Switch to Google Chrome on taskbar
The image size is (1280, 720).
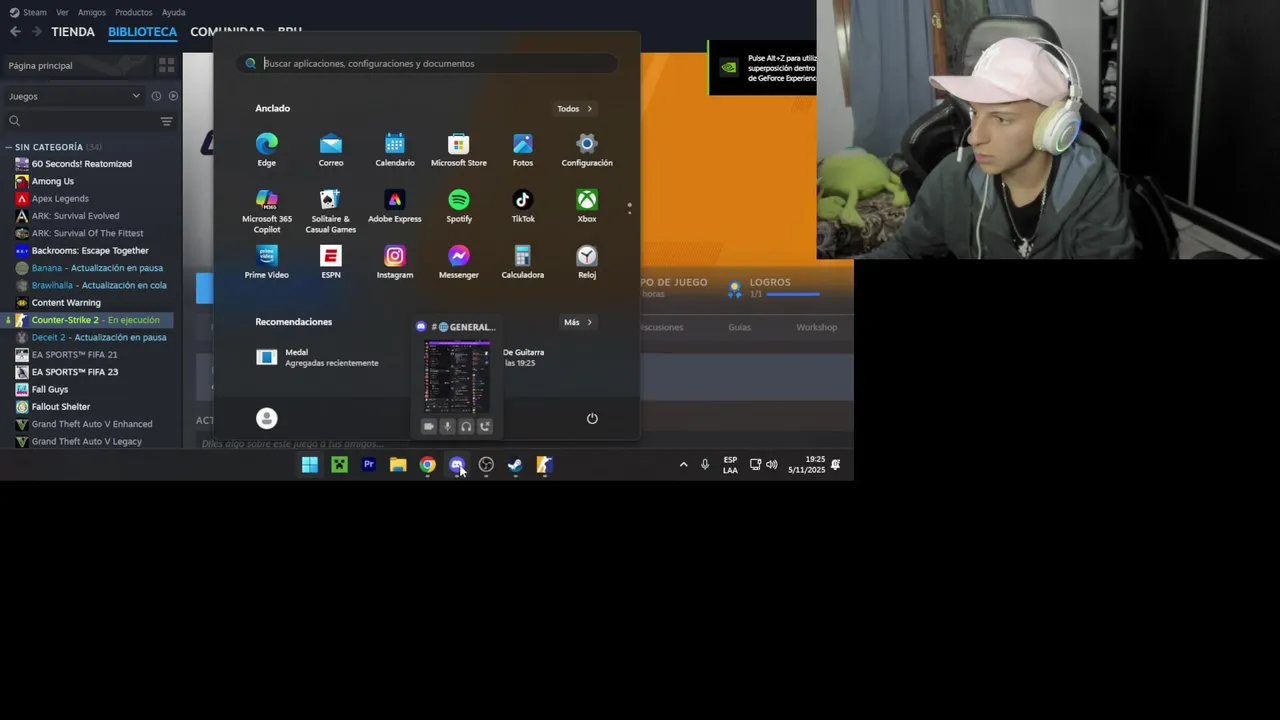428,464
